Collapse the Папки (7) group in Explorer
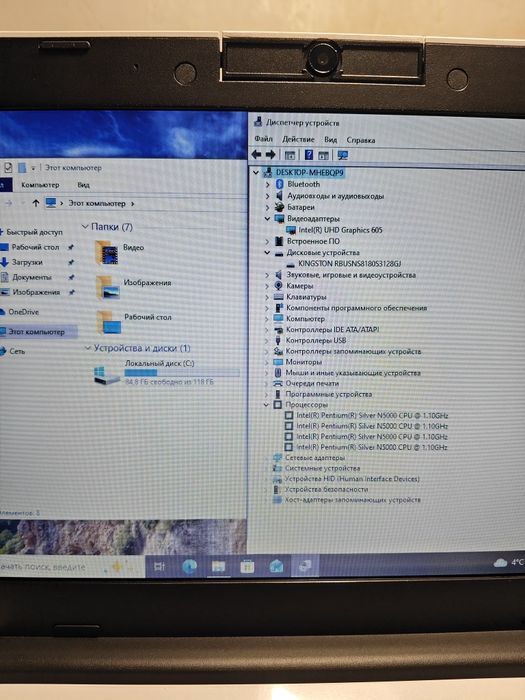525x700 pixels. click(85, 227)
